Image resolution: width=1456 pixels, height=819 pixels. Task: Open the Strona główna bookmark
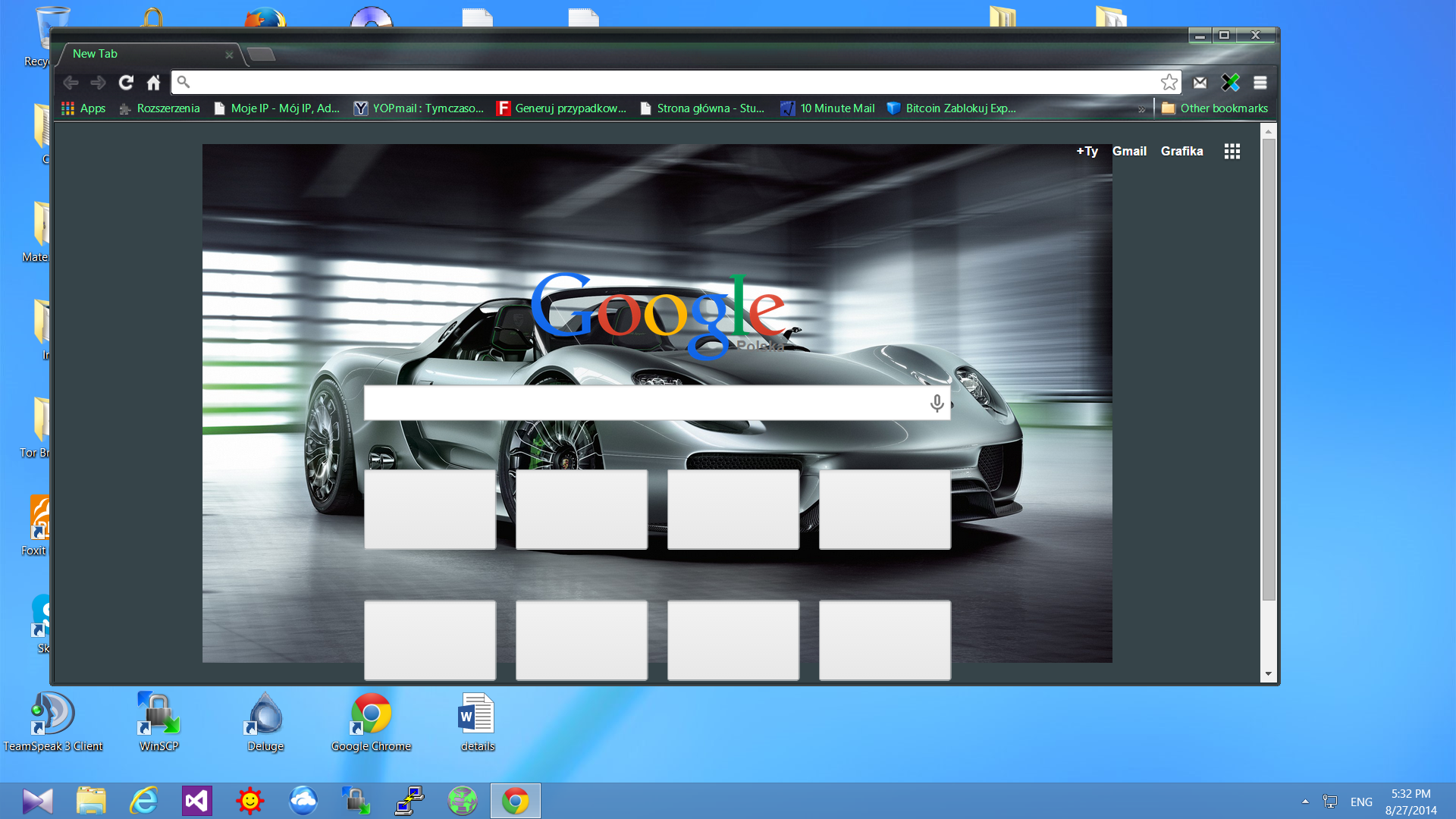(x=703, y=108)
